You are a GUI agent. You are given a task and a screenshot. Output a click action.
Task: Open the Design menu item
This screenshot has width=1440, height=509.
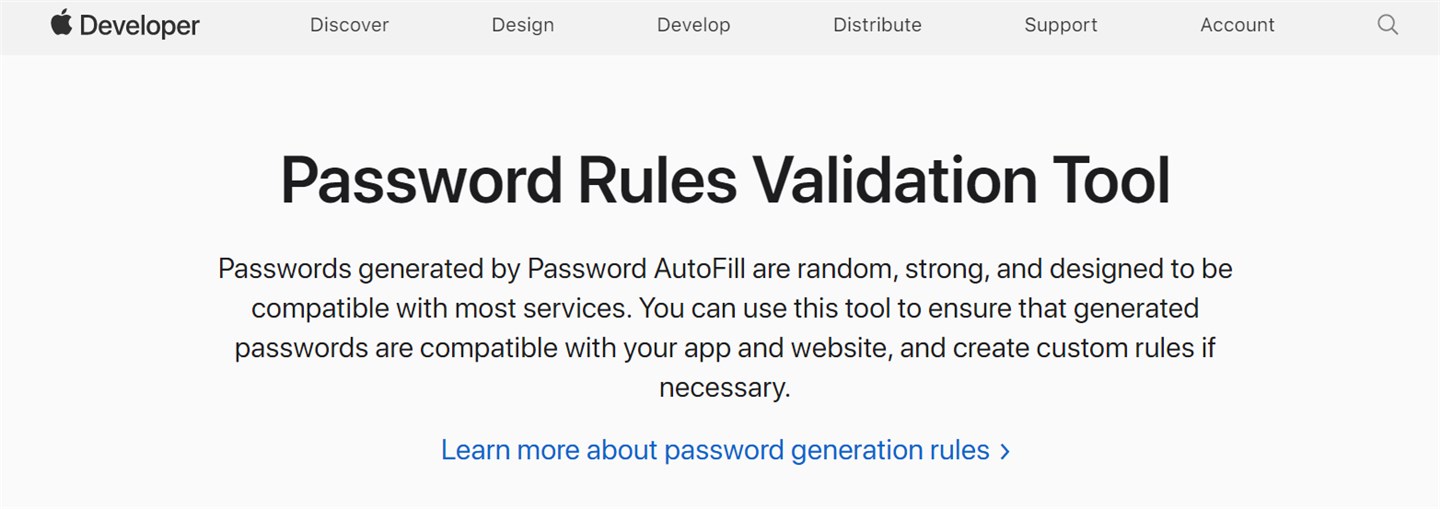click(x=522, y=25)
